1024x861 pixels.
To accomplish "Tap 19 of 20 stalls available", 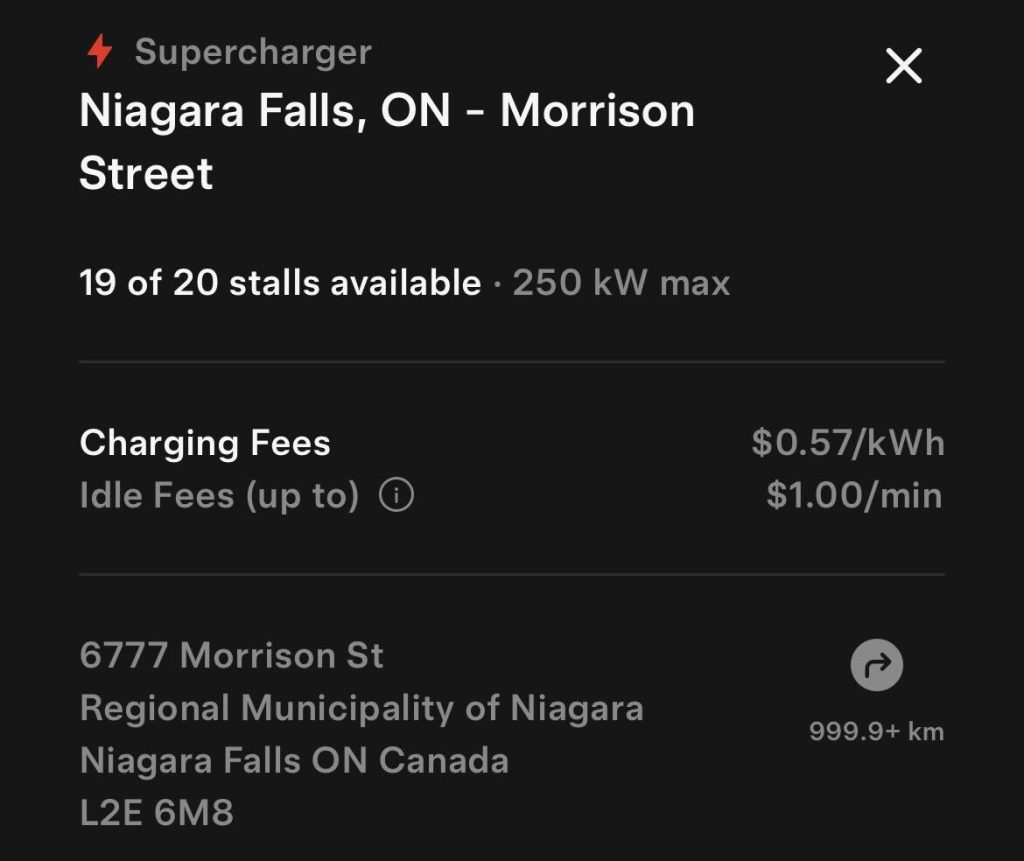I will (x=280, y=283).
